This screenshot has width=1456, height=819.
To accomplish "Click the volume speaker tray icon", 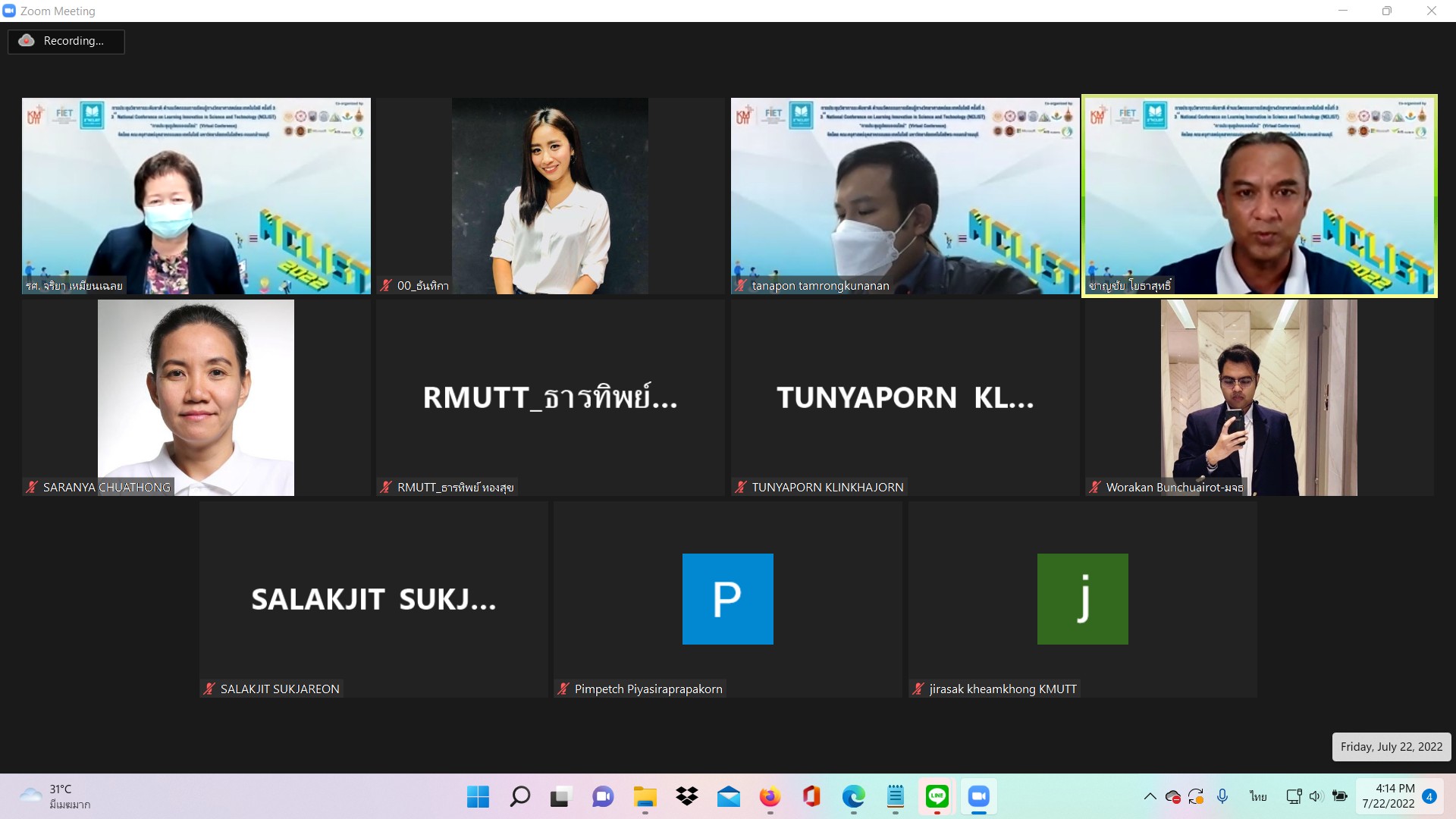I will click(x=1316, y=796).
